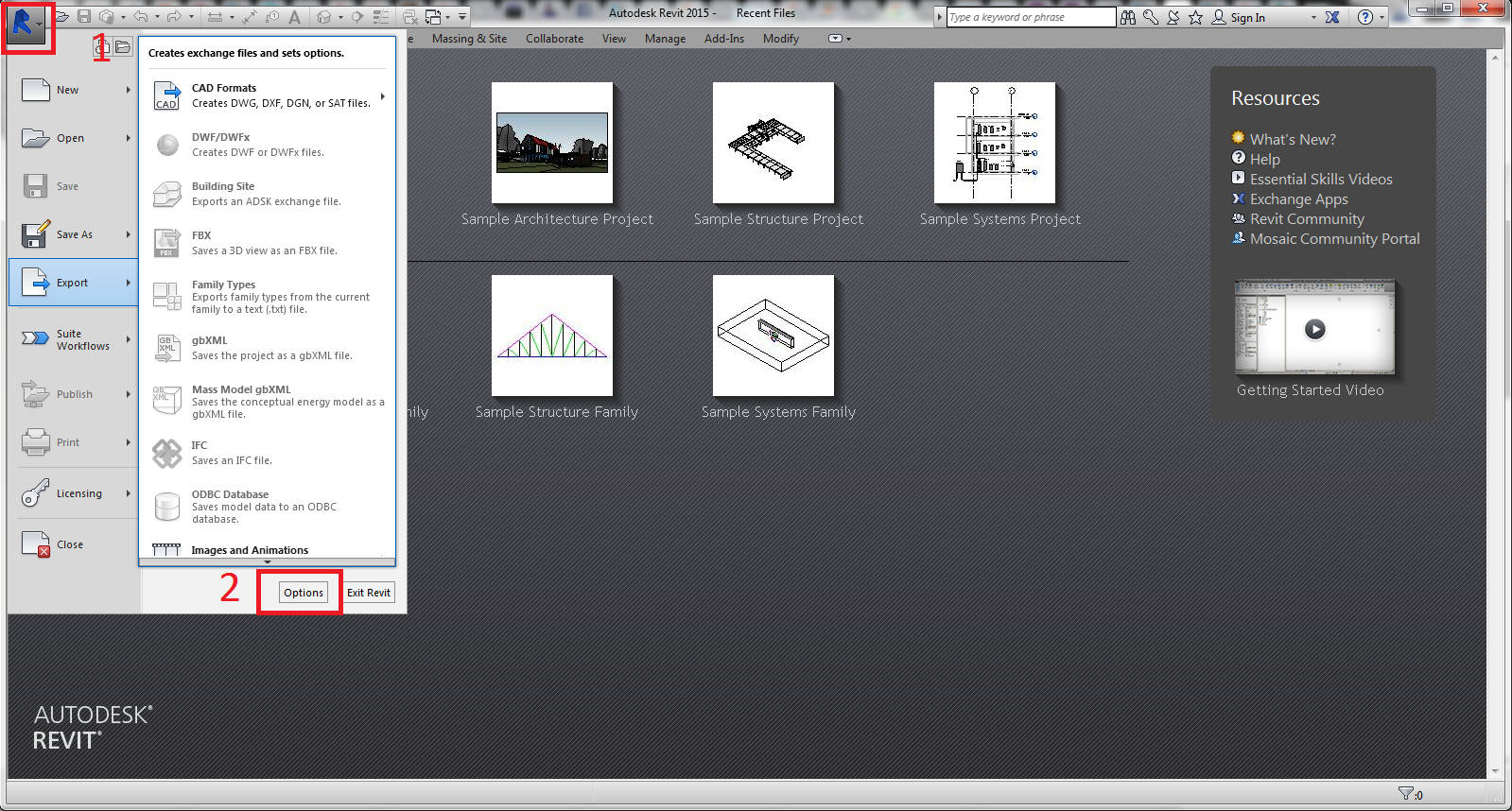Open the Mosaic Community Portal link
The image size is (1512, 811).
point(1335,238)
